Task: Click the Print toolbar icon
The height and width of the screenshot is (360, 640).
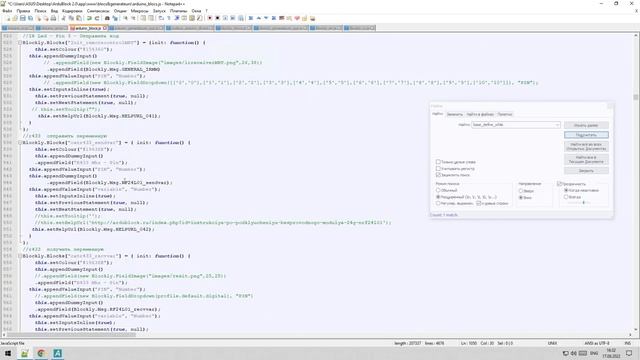Action: point(53,18)
